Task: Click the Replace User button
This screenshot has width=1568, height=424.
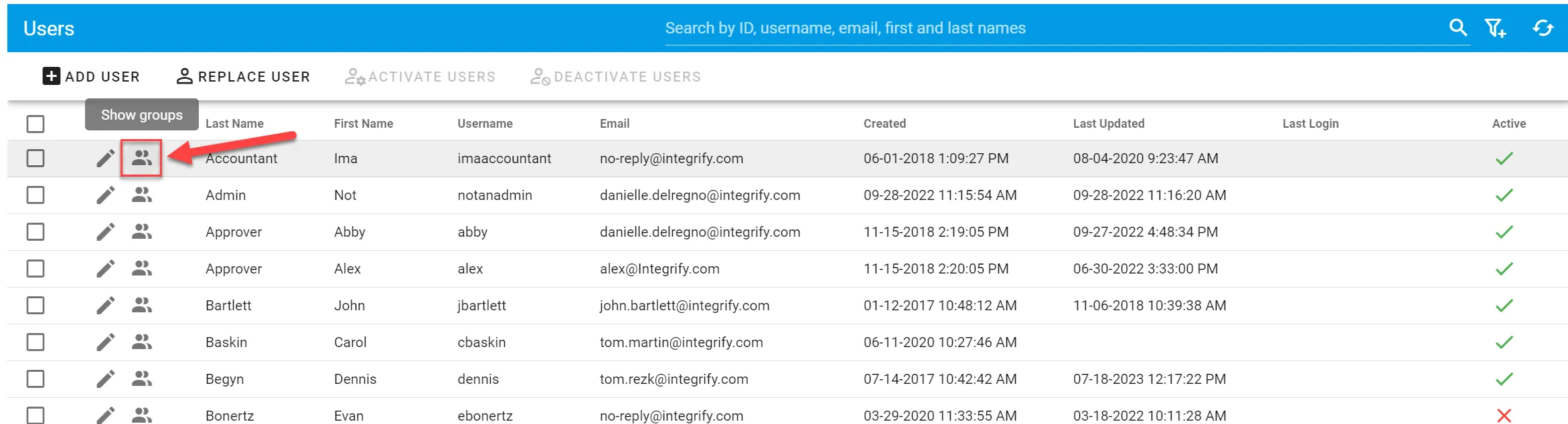Action: 243,77
